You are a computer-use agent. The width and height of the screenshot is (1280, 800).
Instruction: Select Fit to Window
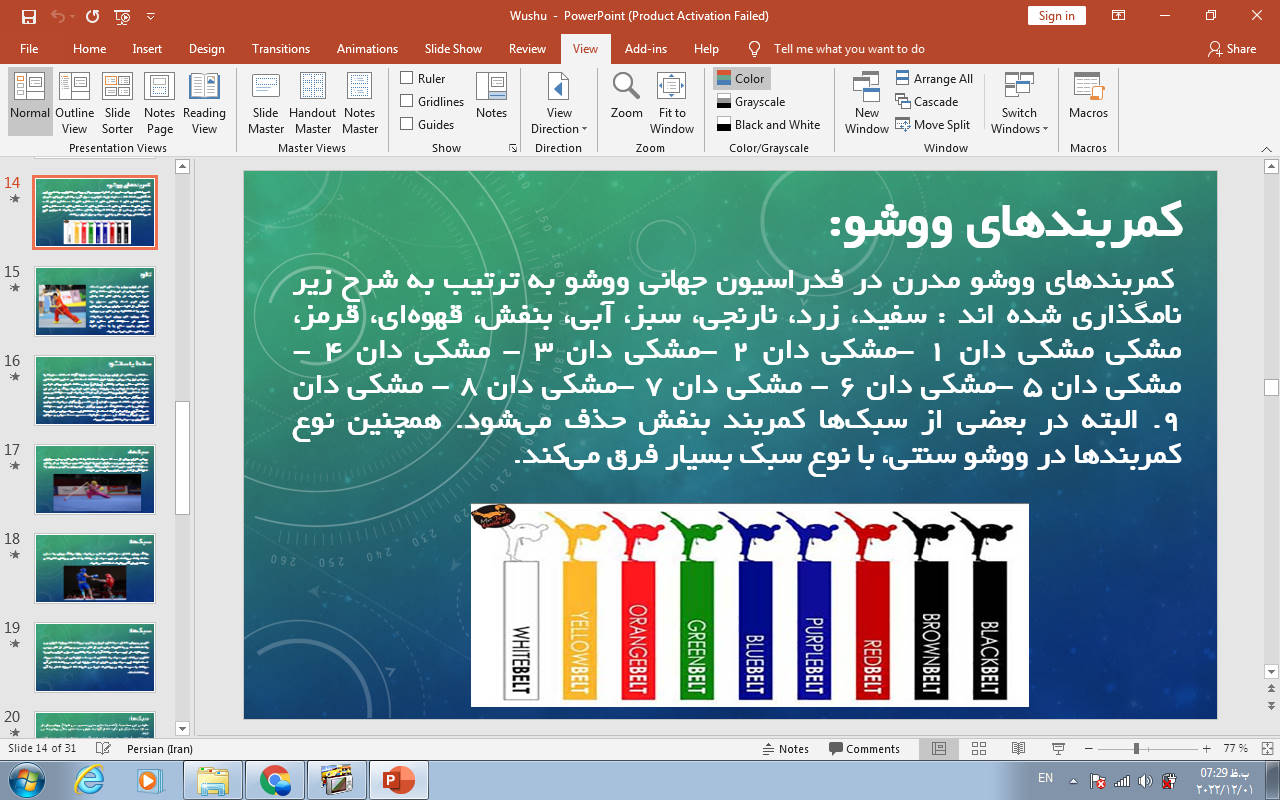click(x=672, y=103)
